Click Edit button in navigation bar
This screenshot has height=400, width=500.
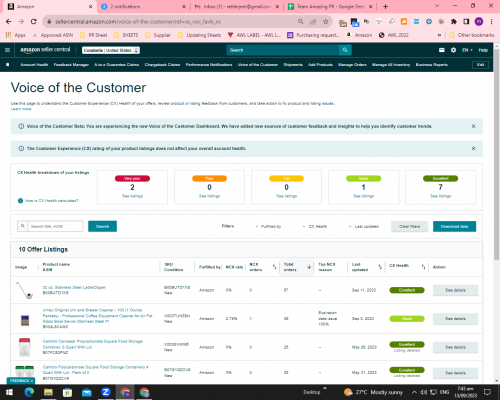pyautogui.click(x=480, y=65)
